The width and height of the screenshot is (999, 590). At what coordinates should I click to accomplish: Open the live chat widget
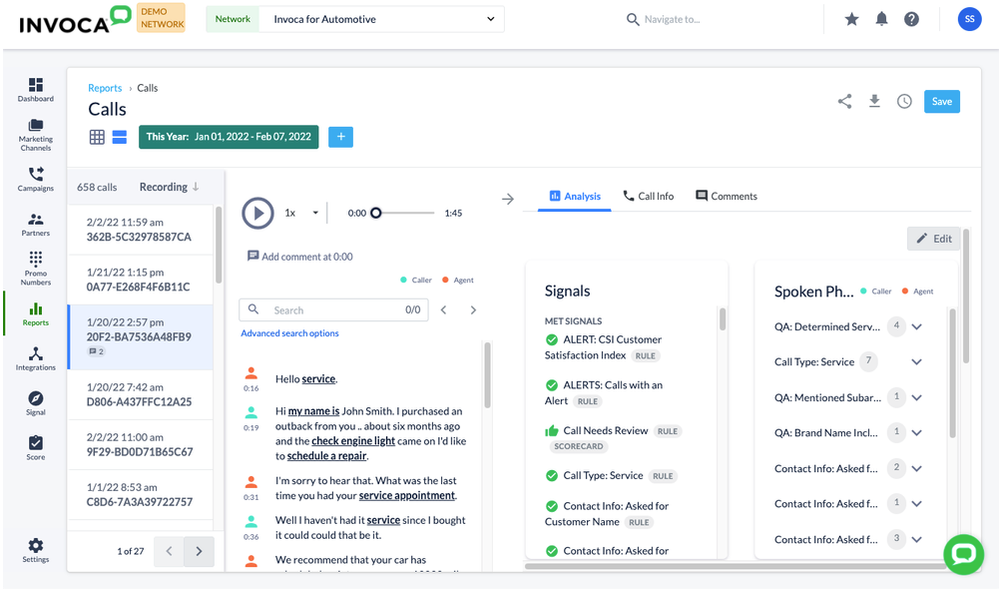tap(963, 554)
